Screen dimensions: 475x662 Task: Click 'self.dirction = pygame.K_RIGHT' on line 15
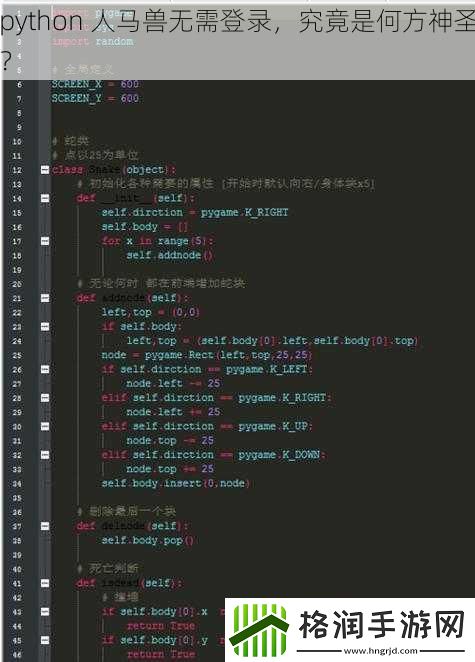coord(195,212)
